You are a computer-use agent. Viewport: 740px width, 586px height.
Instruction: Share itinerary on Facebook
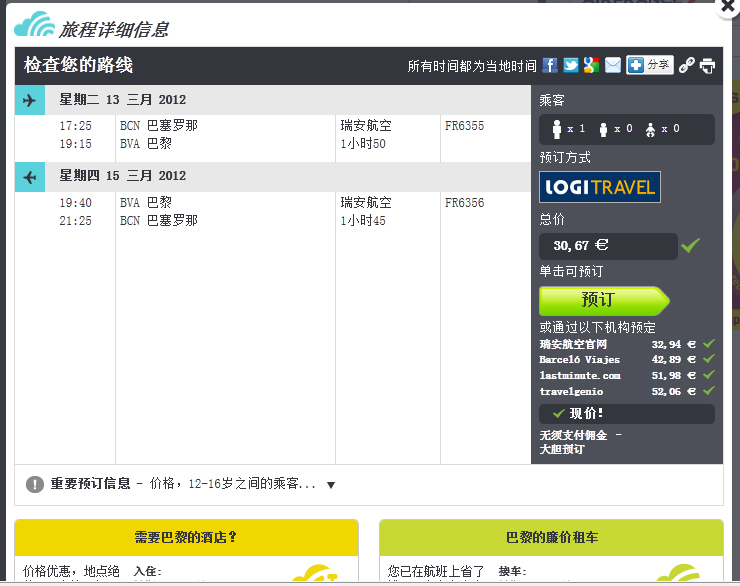pyautogui.click(x=550, y=65)
